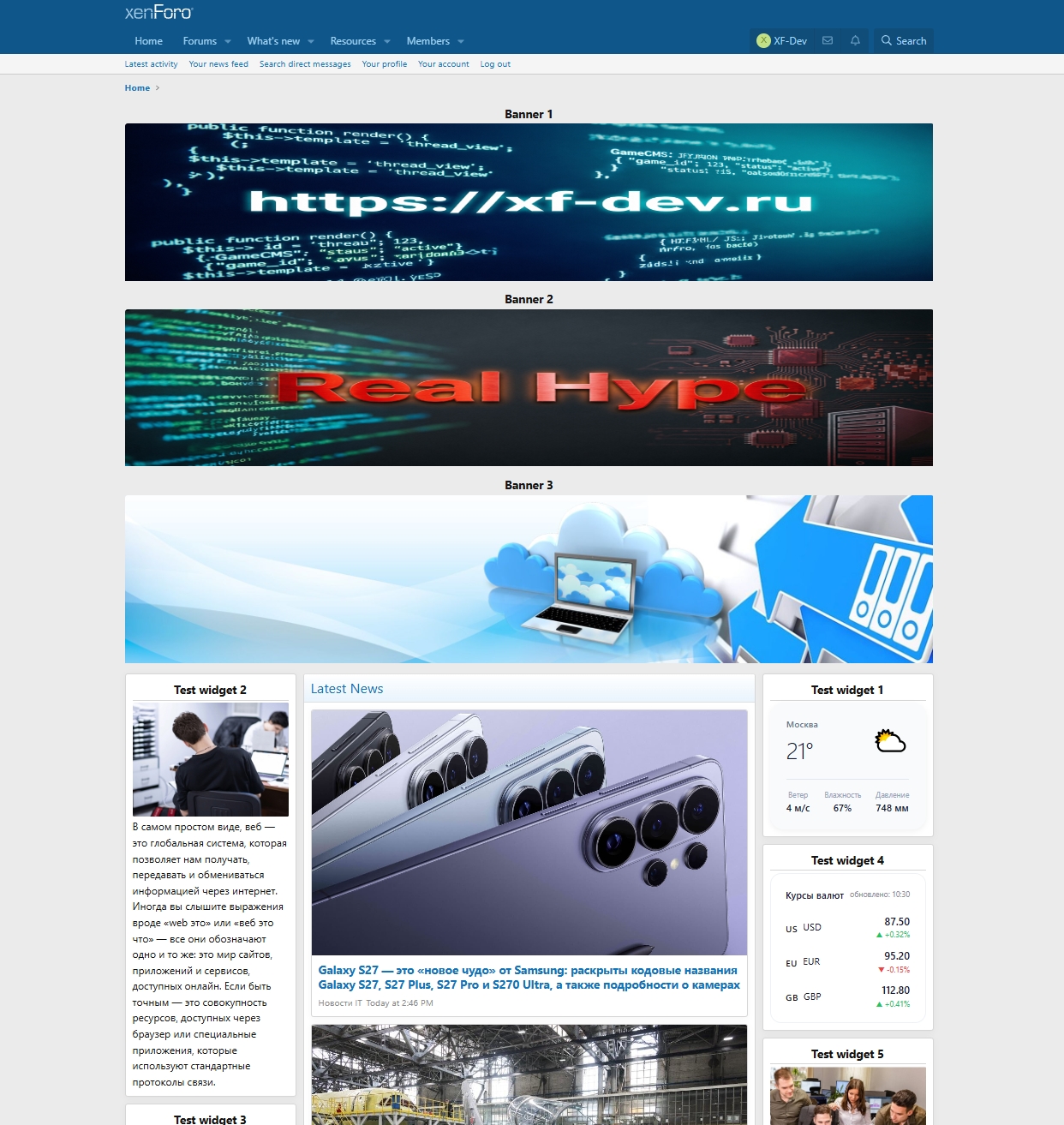Click the cloudy weather icon
Screen dimensions: 1064x1125
[x=890, y=740]
